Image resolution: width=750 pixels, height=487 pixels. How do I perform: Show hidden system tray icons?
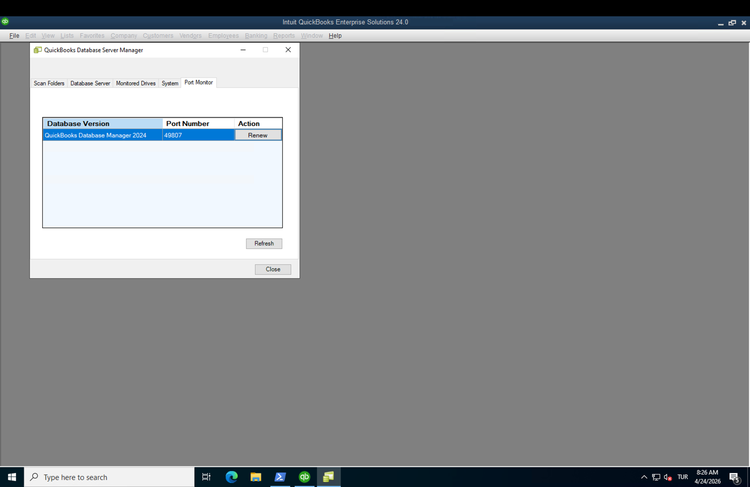click(x=644, y=477)
